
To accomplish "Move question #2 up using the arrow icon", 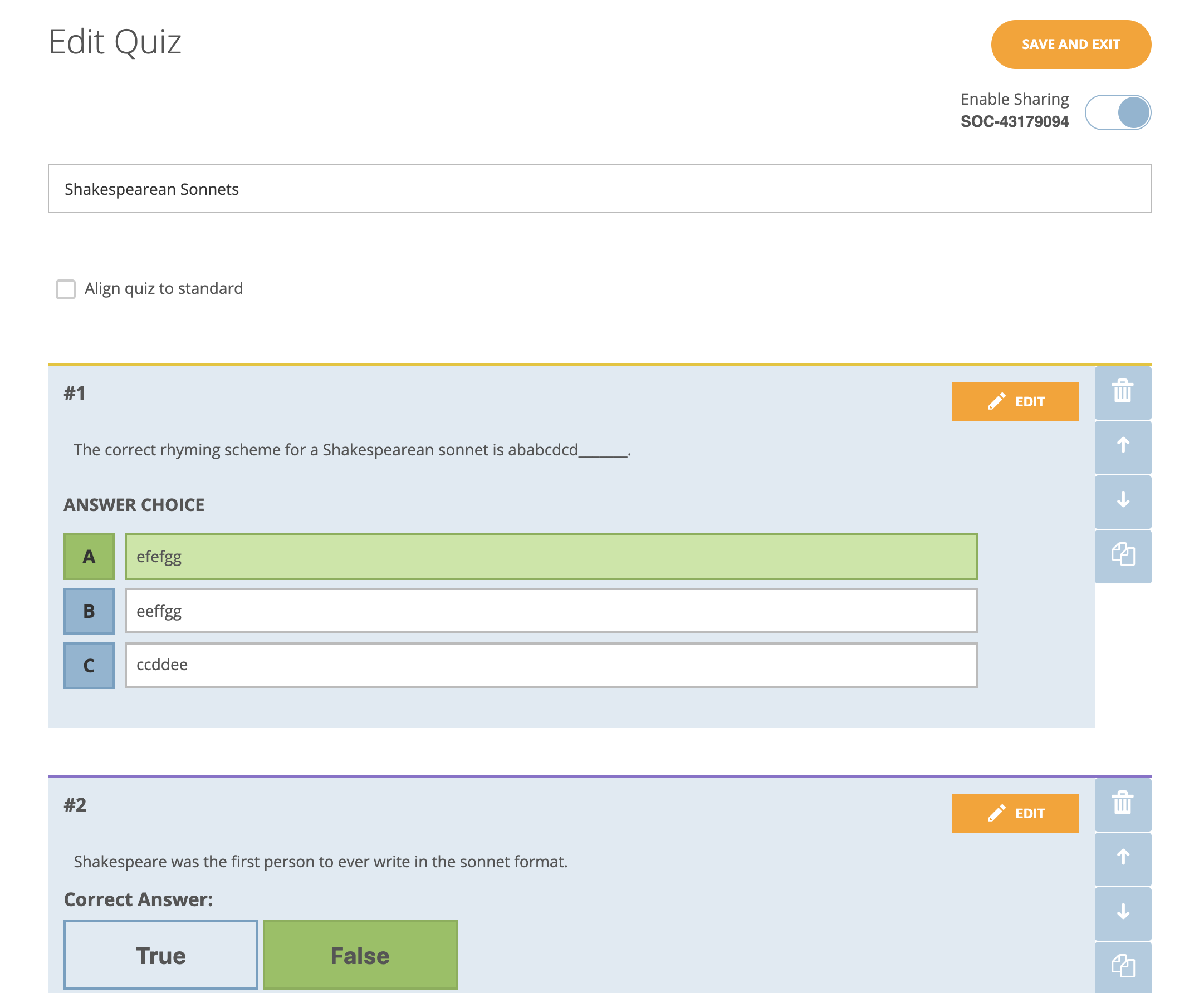I will [x=1122, y=858].
